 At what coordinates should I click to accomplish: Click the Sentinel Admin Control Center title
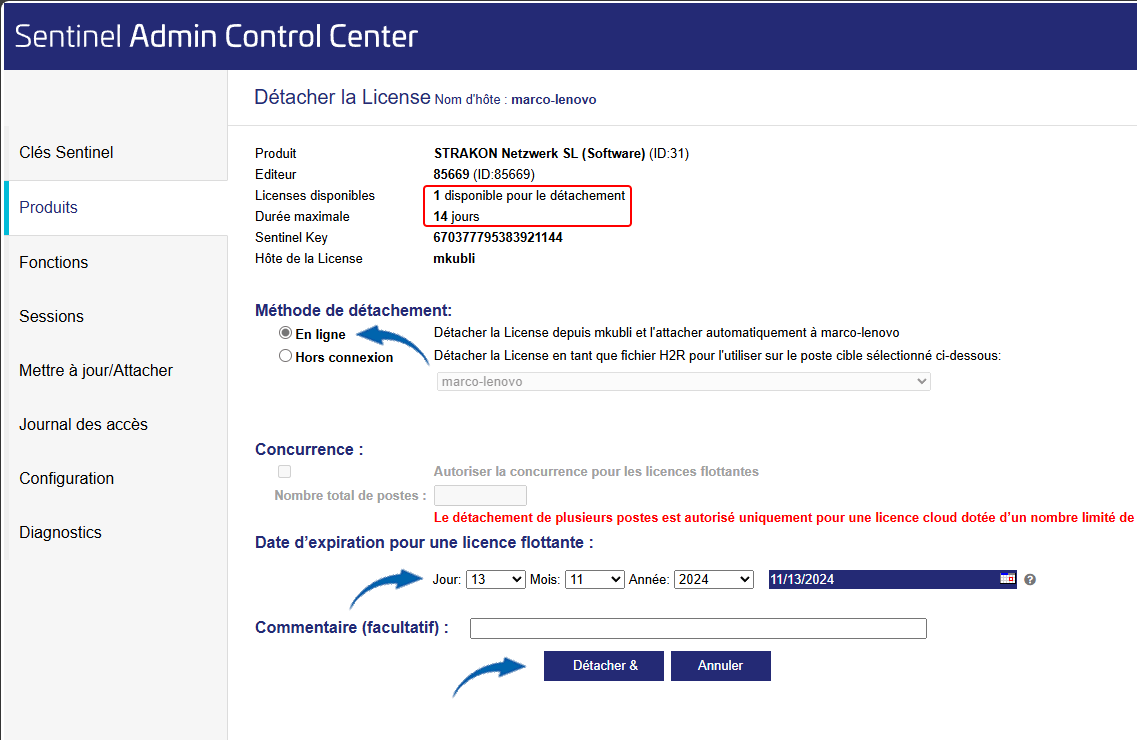tap(216, 36)
